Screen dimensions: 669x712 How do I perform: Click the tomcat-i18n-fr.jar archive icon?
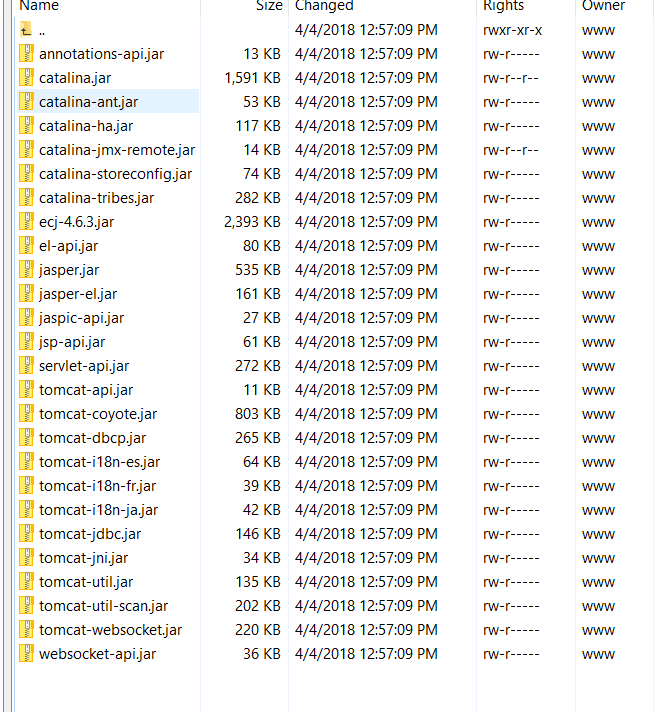tap(26, 486)
